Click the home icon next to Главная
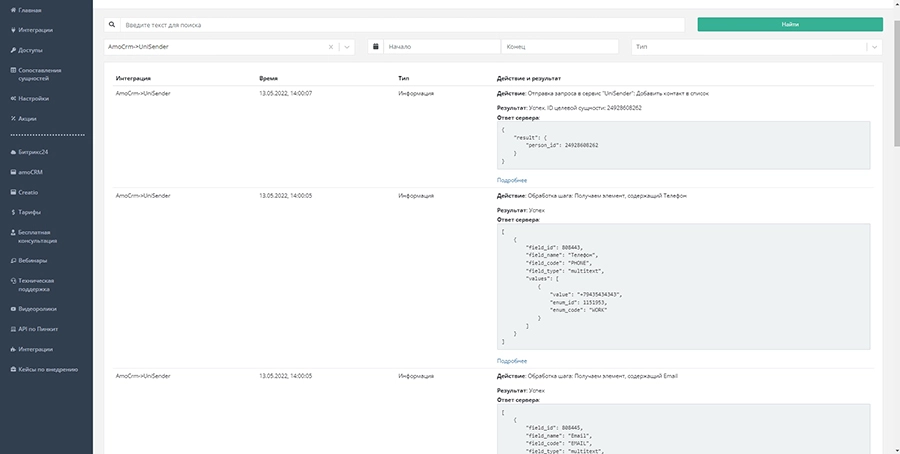Image resolution: width=900 pixels, height=454 pixels. [12, 9]
